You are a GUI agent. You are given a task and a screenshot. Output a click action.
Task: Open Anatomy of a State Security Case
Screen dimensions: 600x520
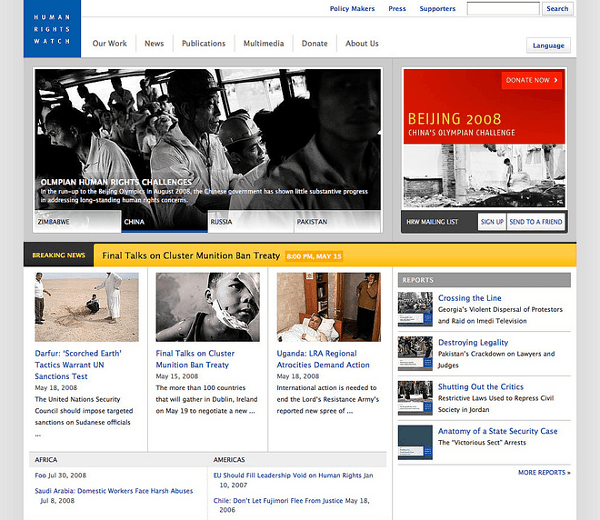(x=497, y=431)
